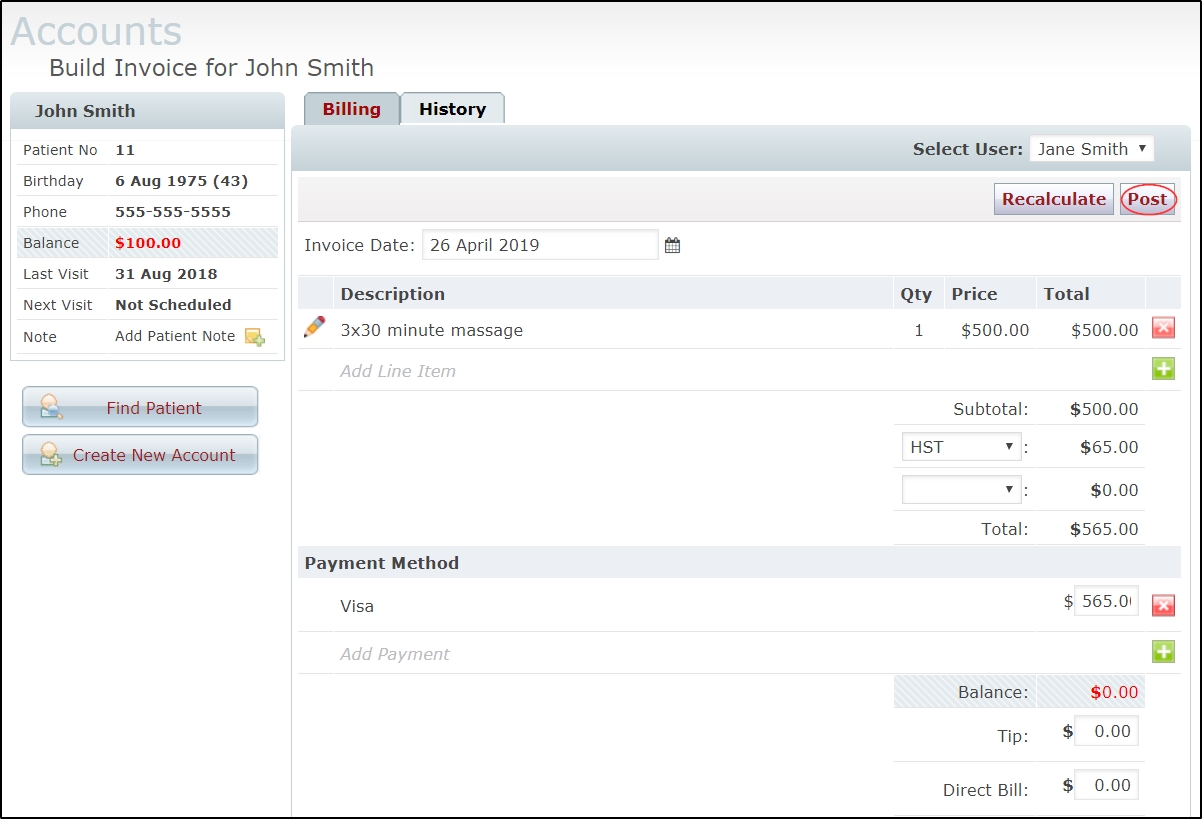Viewport: 1202px width, 819px height.
Task: Switch to the History tab
Action: [453, 109]
